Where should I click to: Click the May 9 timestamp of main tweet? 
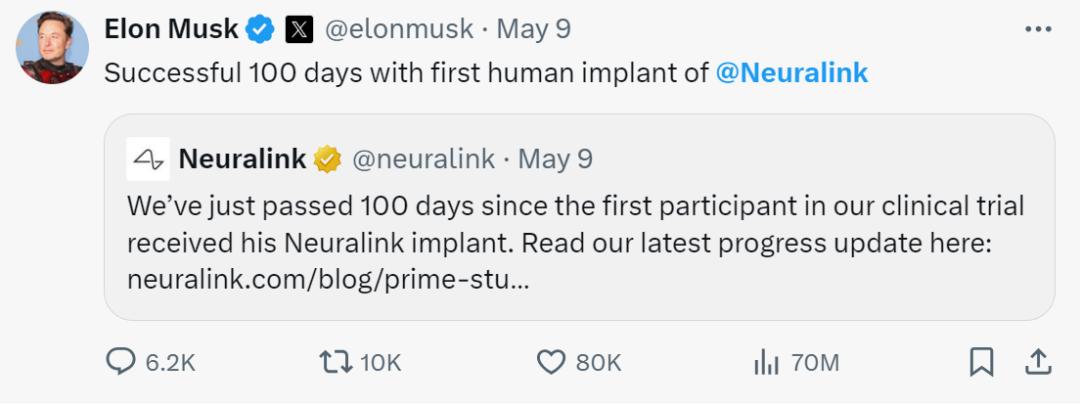(534, 30)
